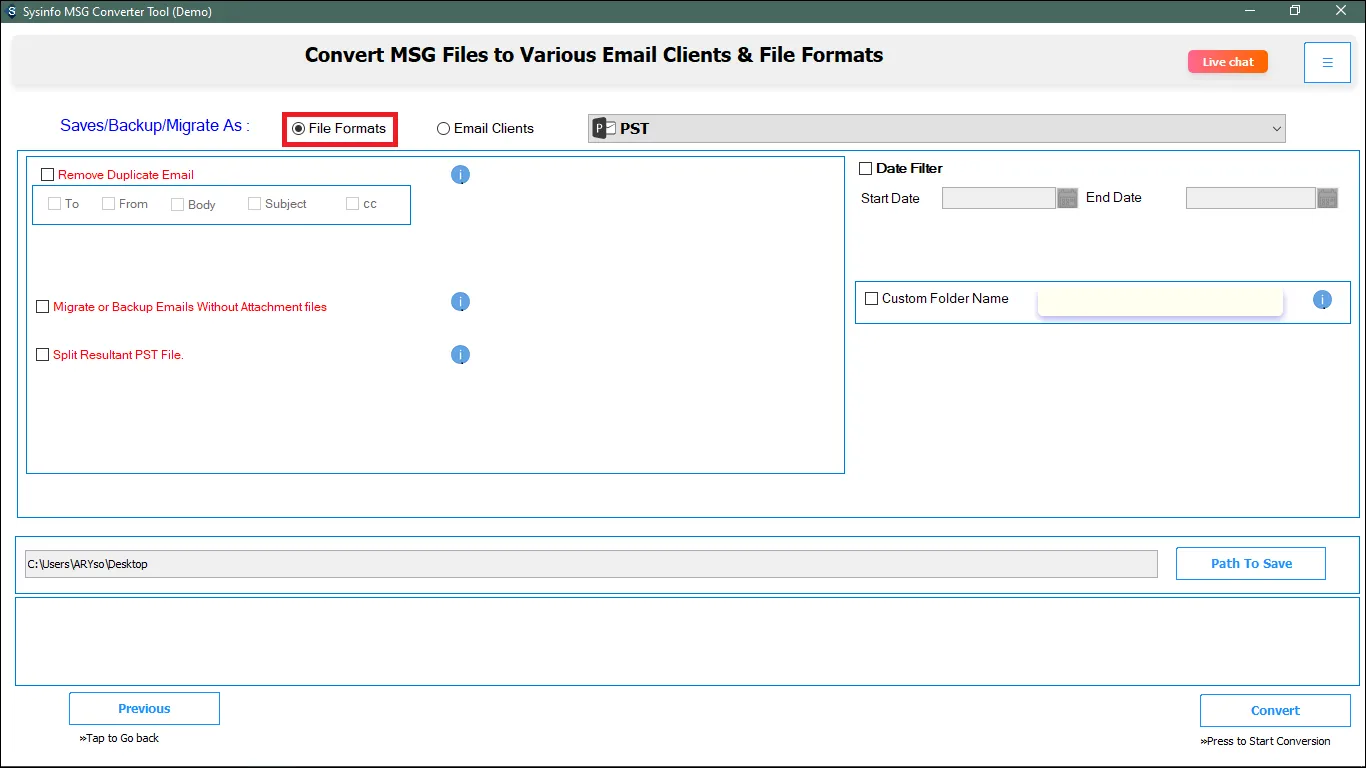Show info for Migrate Without Attachment files
Screen dimensions: 1366x768
[460, 302]
